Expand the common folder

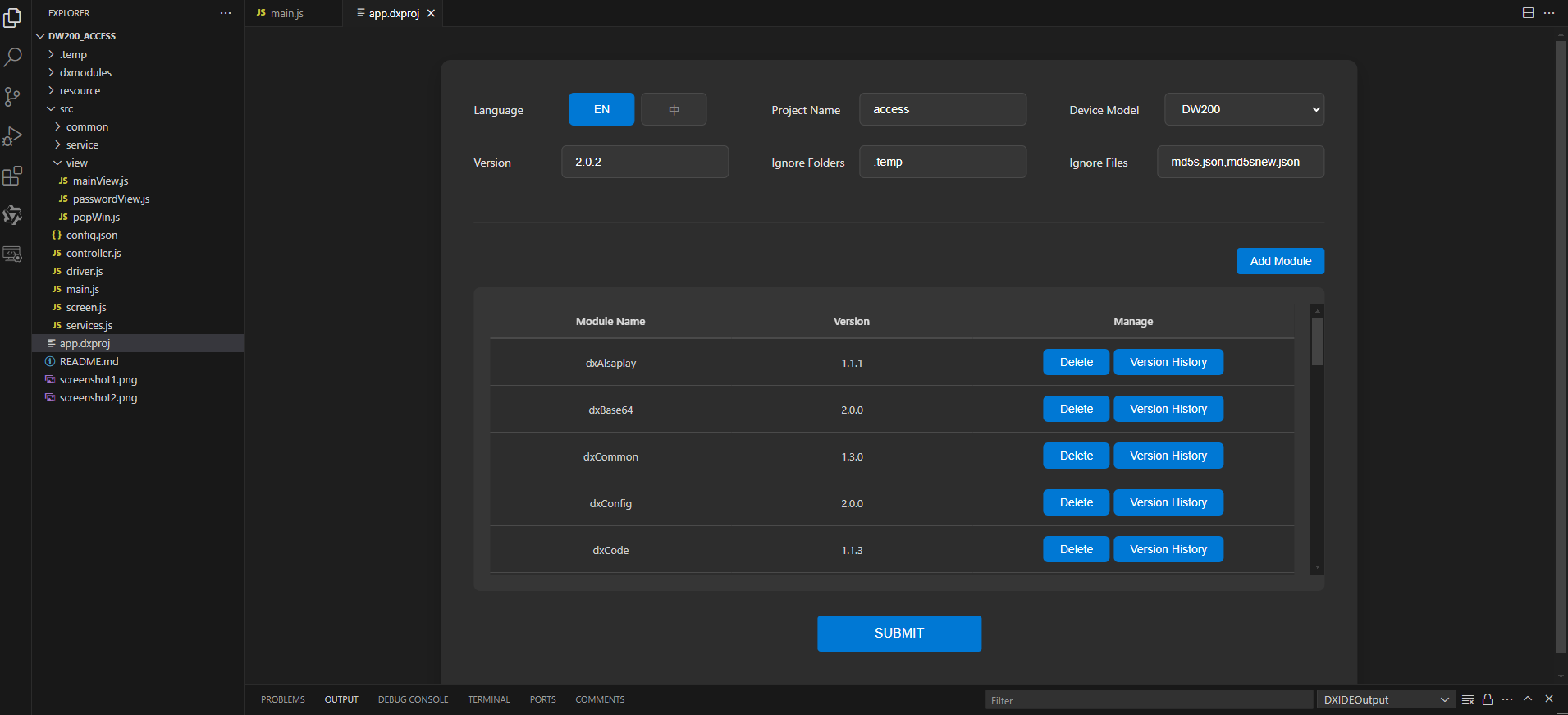click(x=138, y=126)
